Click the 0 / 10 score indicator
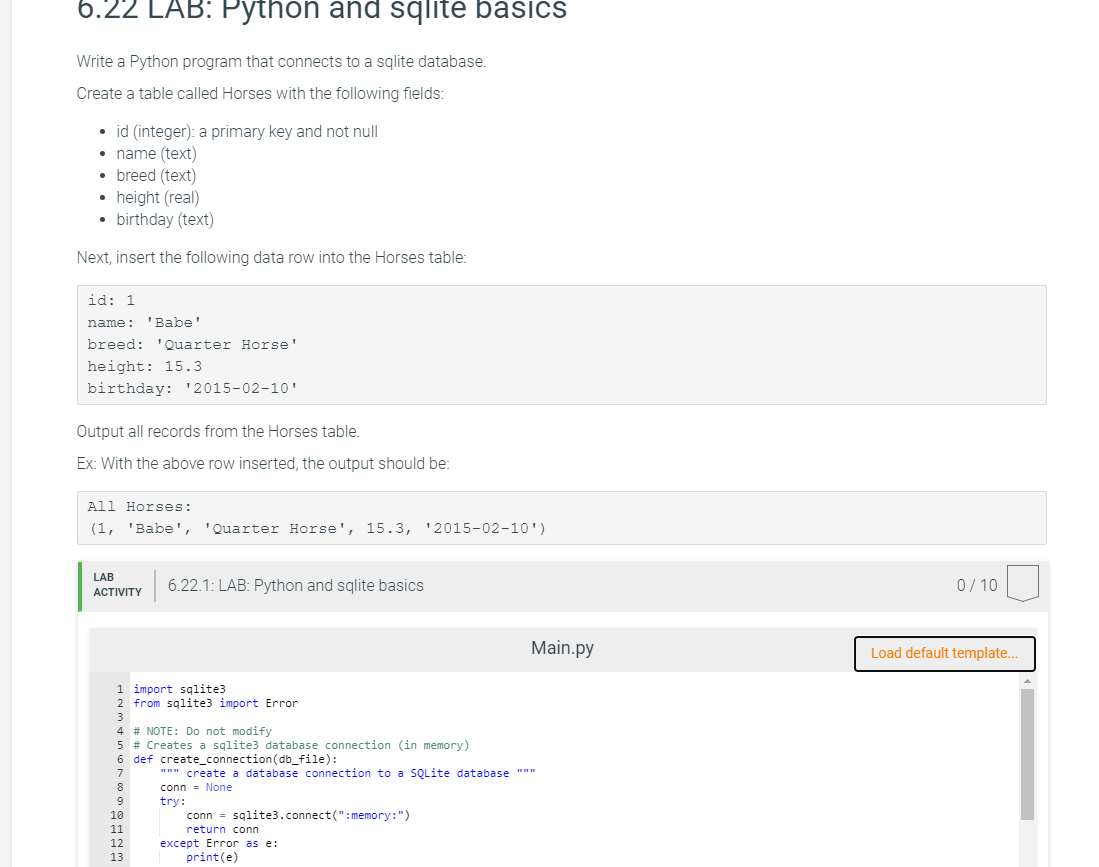1099x867 pixels. coord(976,585)
